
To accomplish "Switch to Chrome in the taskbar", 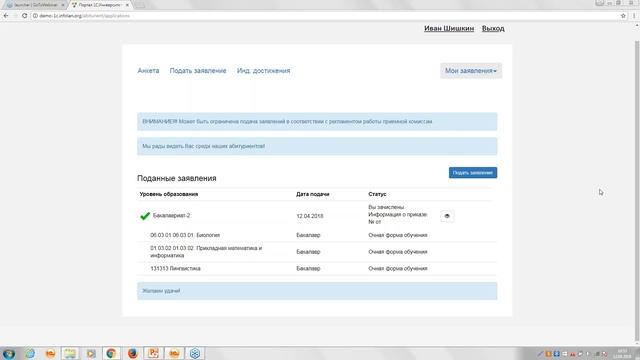I will tap(111, 353).
